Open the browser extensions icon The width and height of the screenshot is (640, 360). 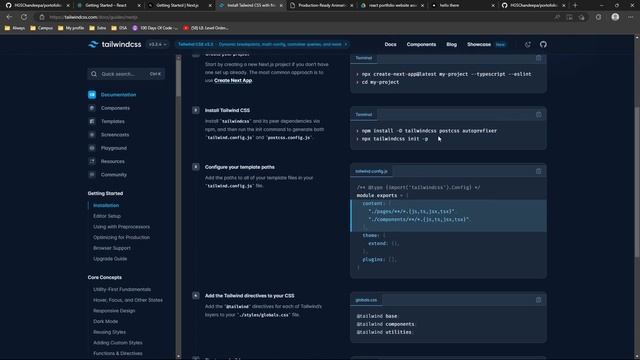598,17
